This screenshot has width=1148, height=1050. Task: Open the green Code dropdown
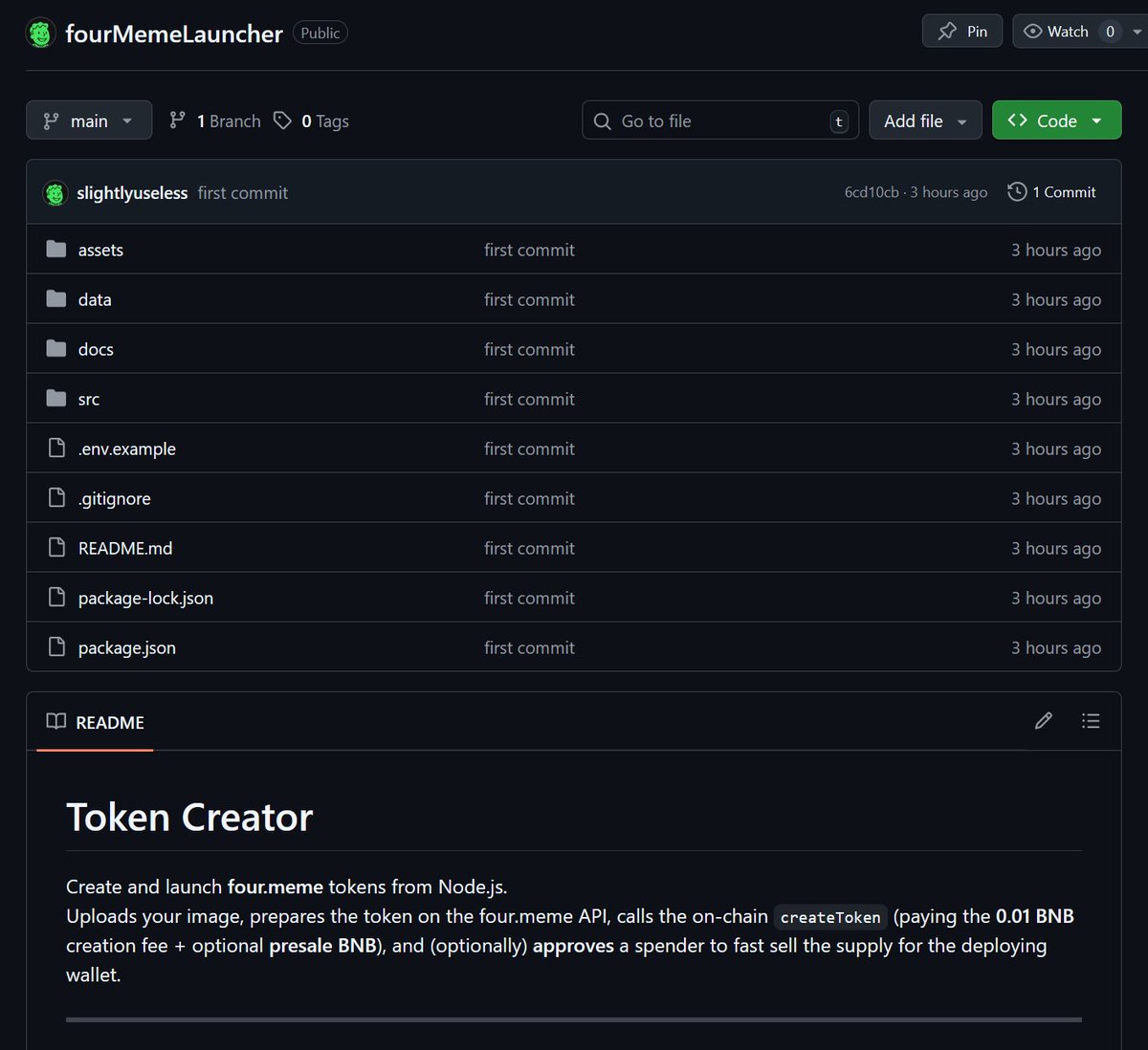click(1056, 120)
